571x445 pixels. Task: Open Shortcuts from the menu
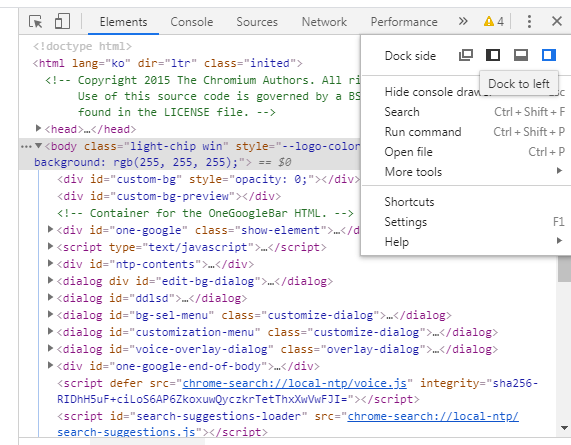pos(466,202)
